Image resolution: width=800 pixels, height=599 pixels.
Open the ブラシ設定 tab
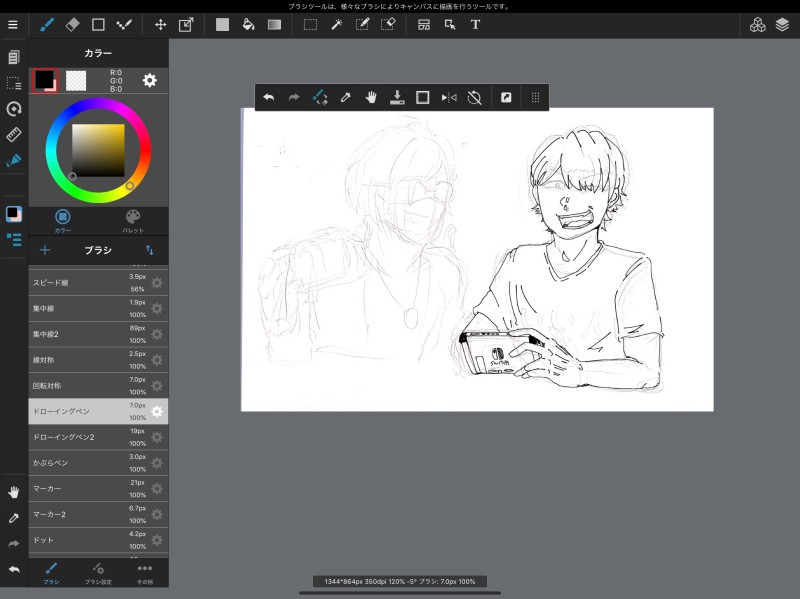[98, 572]
